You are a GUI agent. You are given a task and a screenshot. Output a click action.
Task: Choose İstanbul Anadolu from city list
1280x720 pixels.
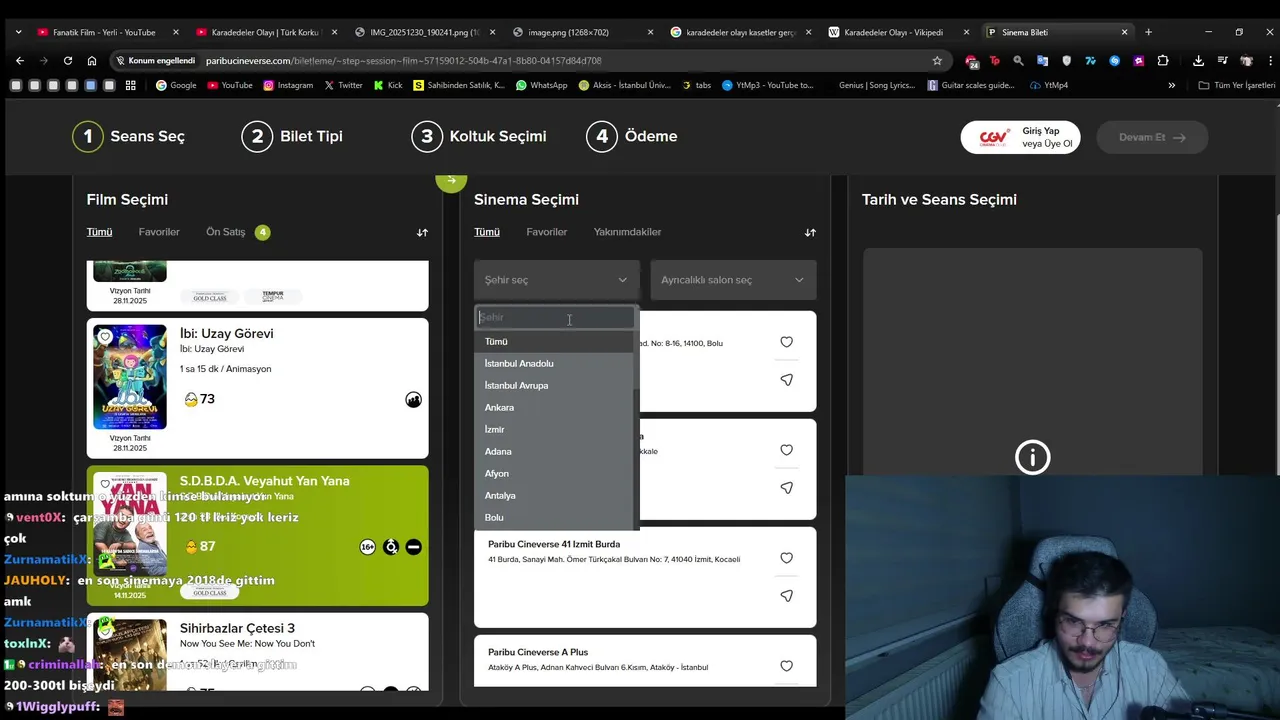click(554, 363)
